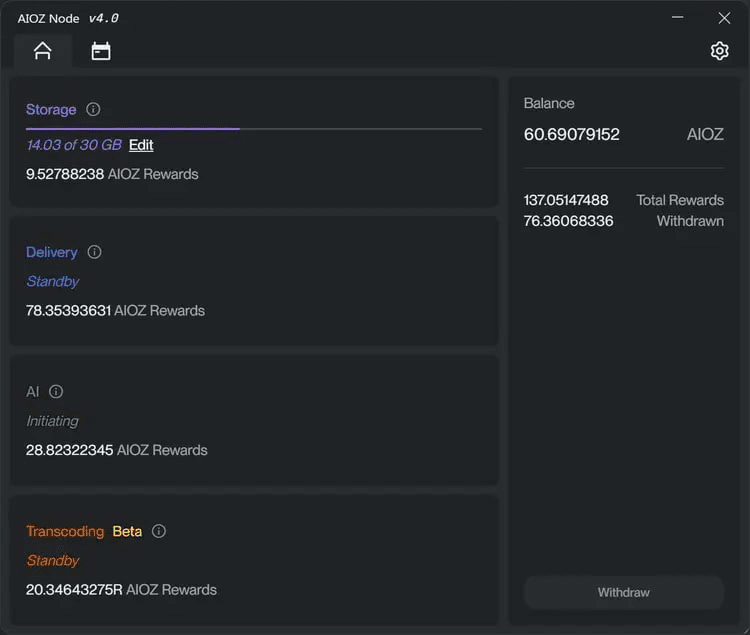The image size is (750, 635).
Task: Select total rewards value 137.05147488
Action: (566, 200)
